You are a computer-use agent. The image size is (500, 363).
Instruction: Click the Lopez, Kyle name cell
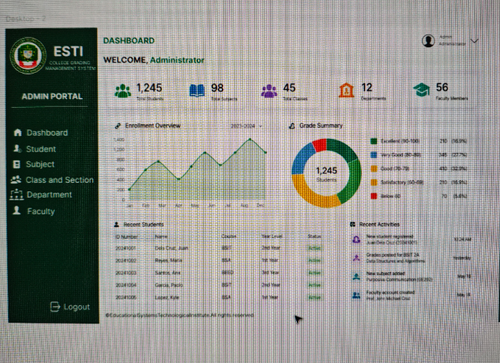[167, 297]
